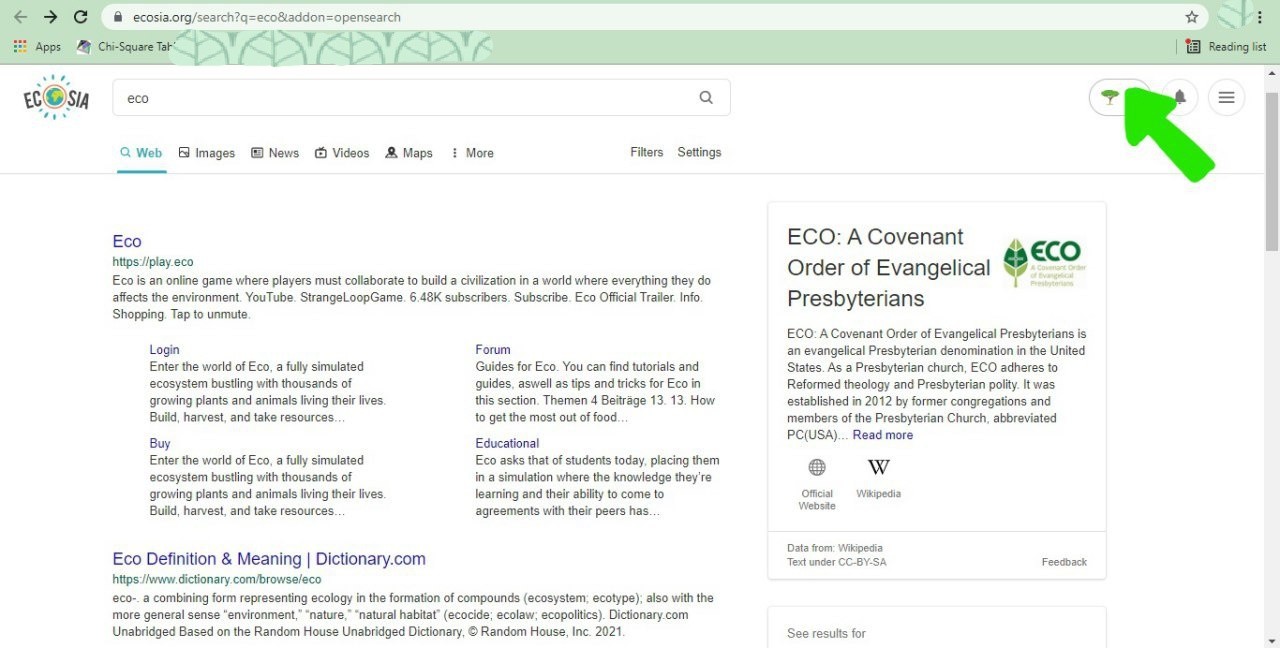Open the Buy sublink
1280x648 pixels.
[160, 443]
